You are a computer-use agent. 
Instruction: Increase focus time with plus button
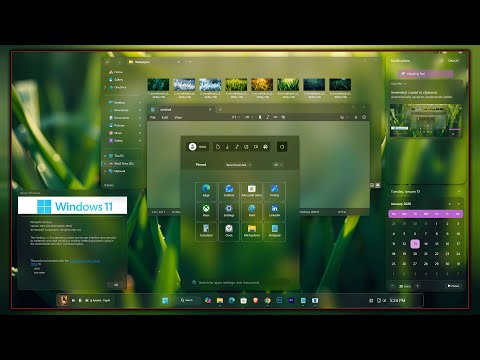(x=417, y=286)
